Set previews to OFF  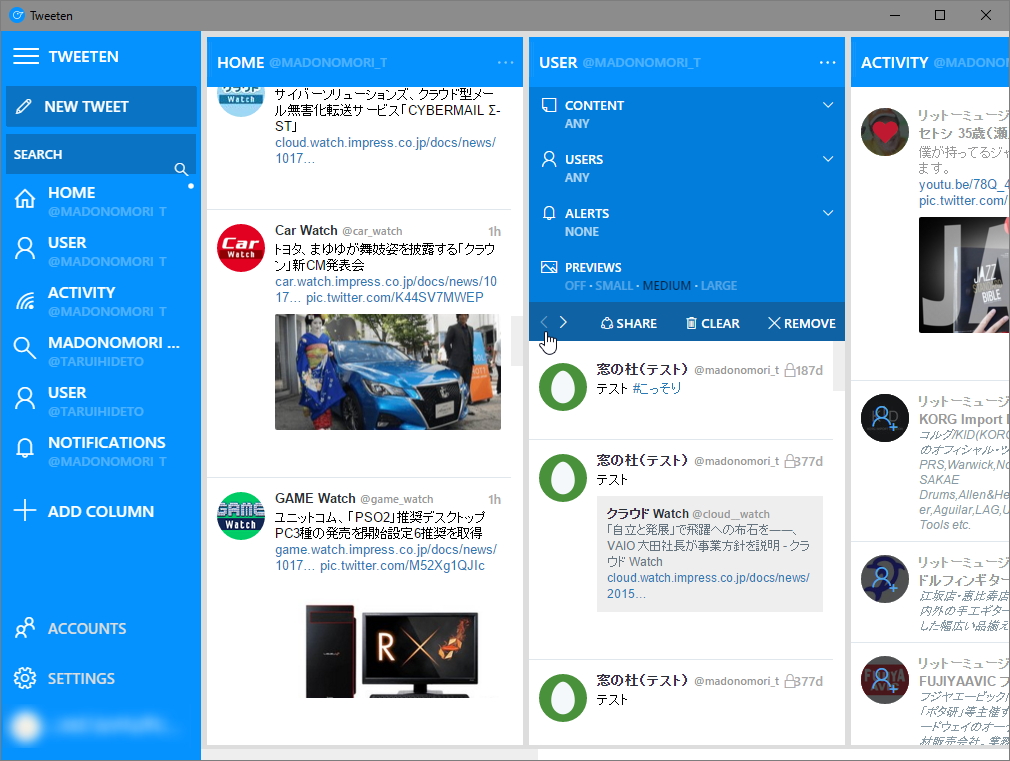click(575, 285)
